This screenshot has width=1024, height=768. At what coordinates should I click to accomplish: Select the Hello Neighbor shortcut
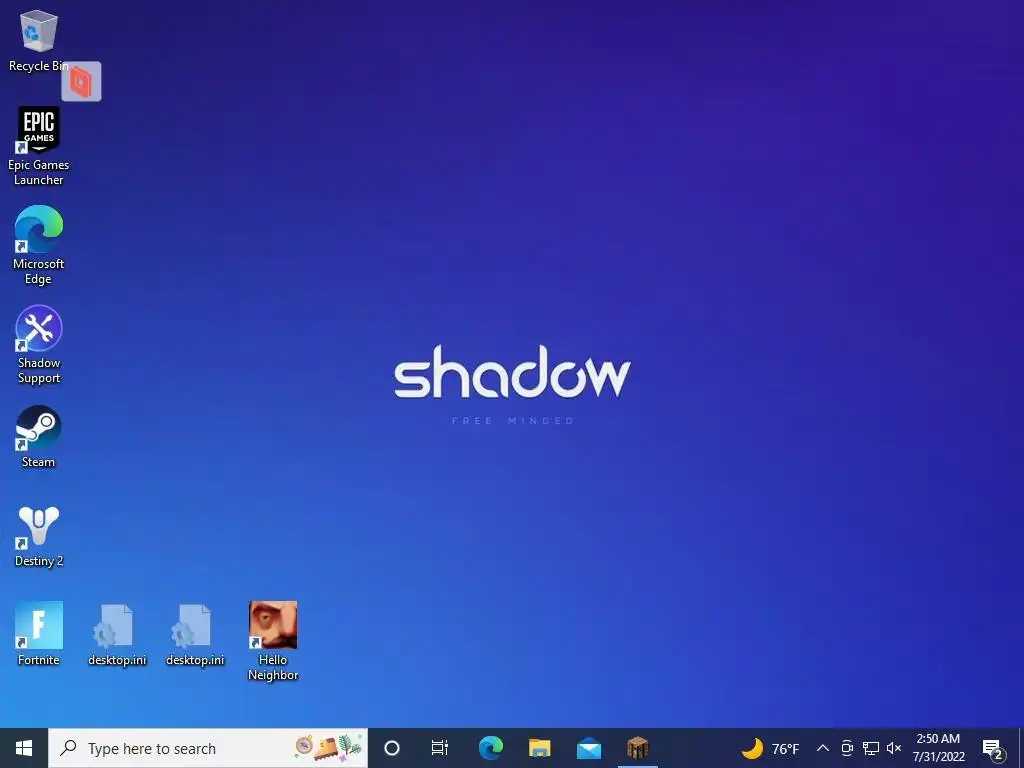coord(273,641)
